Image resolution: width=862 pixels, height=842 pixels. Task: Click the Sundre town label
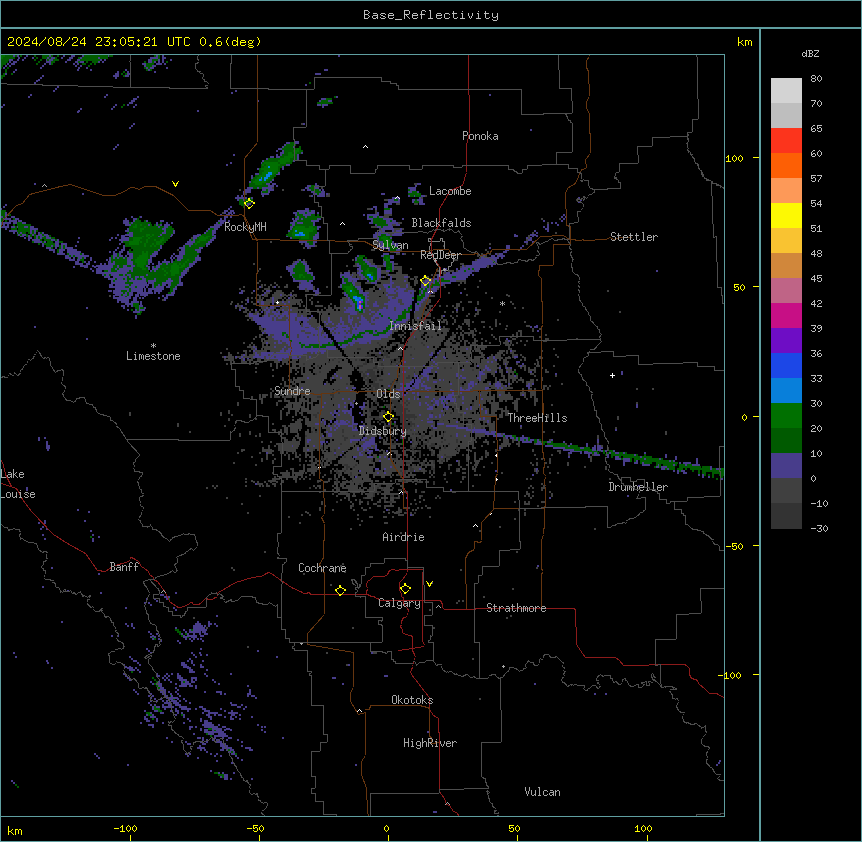[x=292, y=391]
